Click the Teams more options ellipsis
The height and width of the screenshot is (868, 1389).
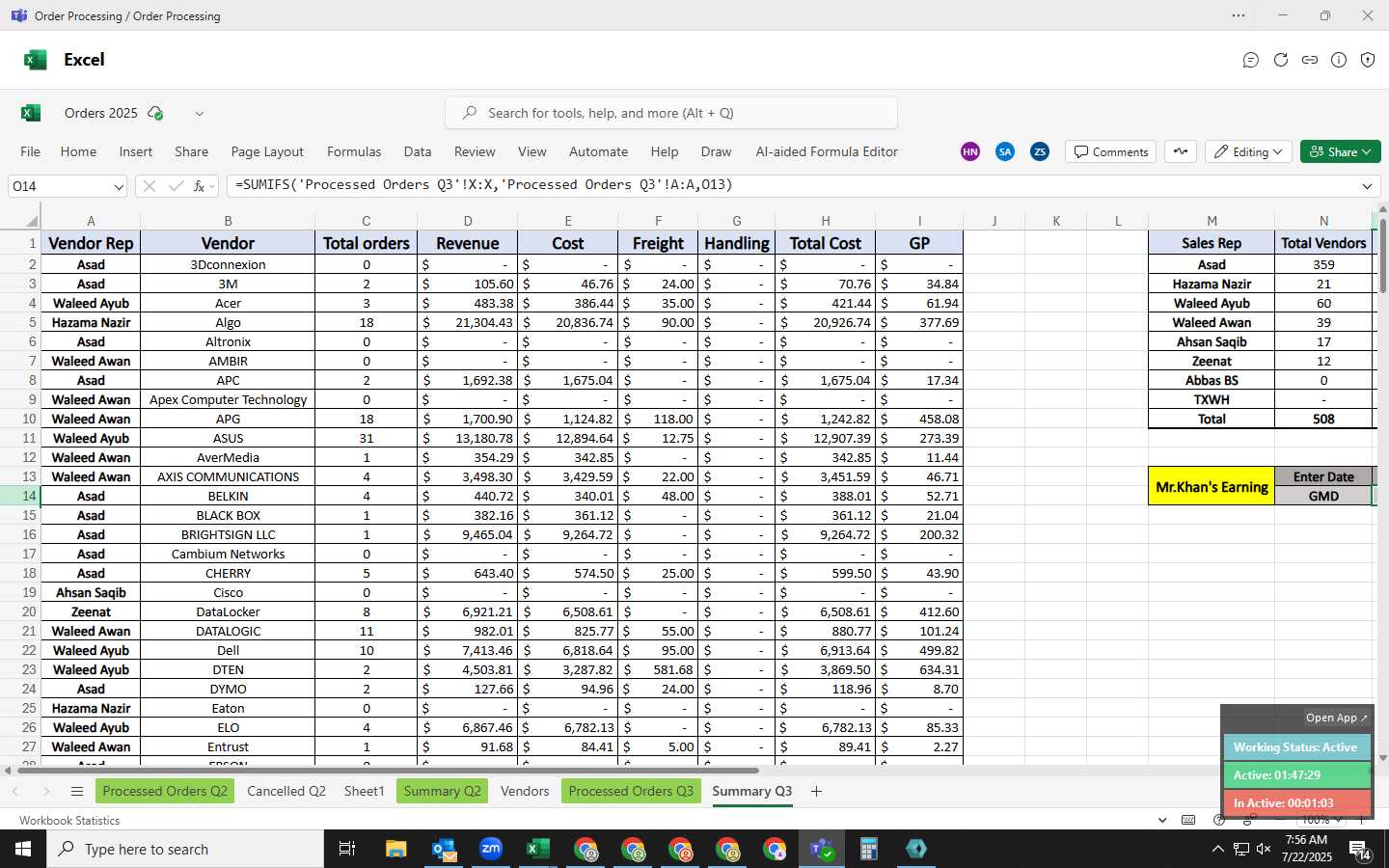1239,15
